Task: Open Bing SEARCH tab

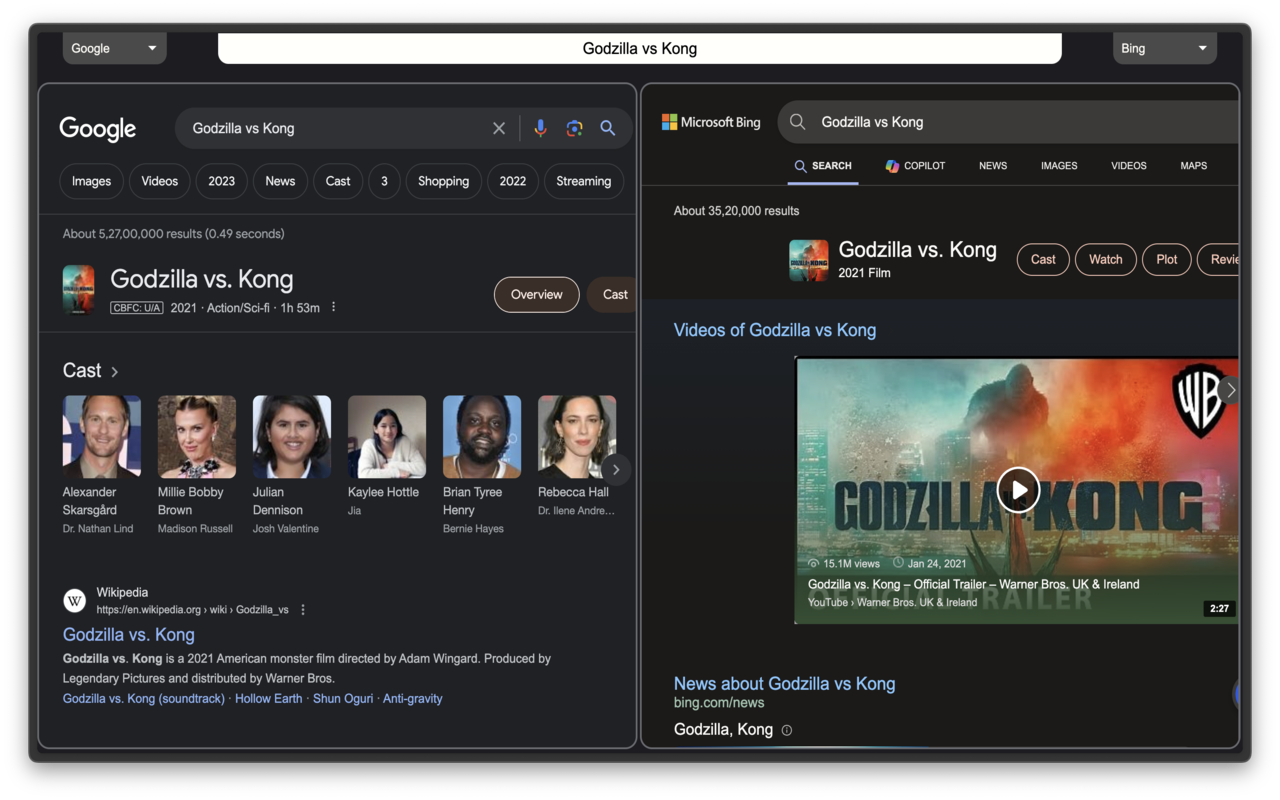Action: pos(823,166)
